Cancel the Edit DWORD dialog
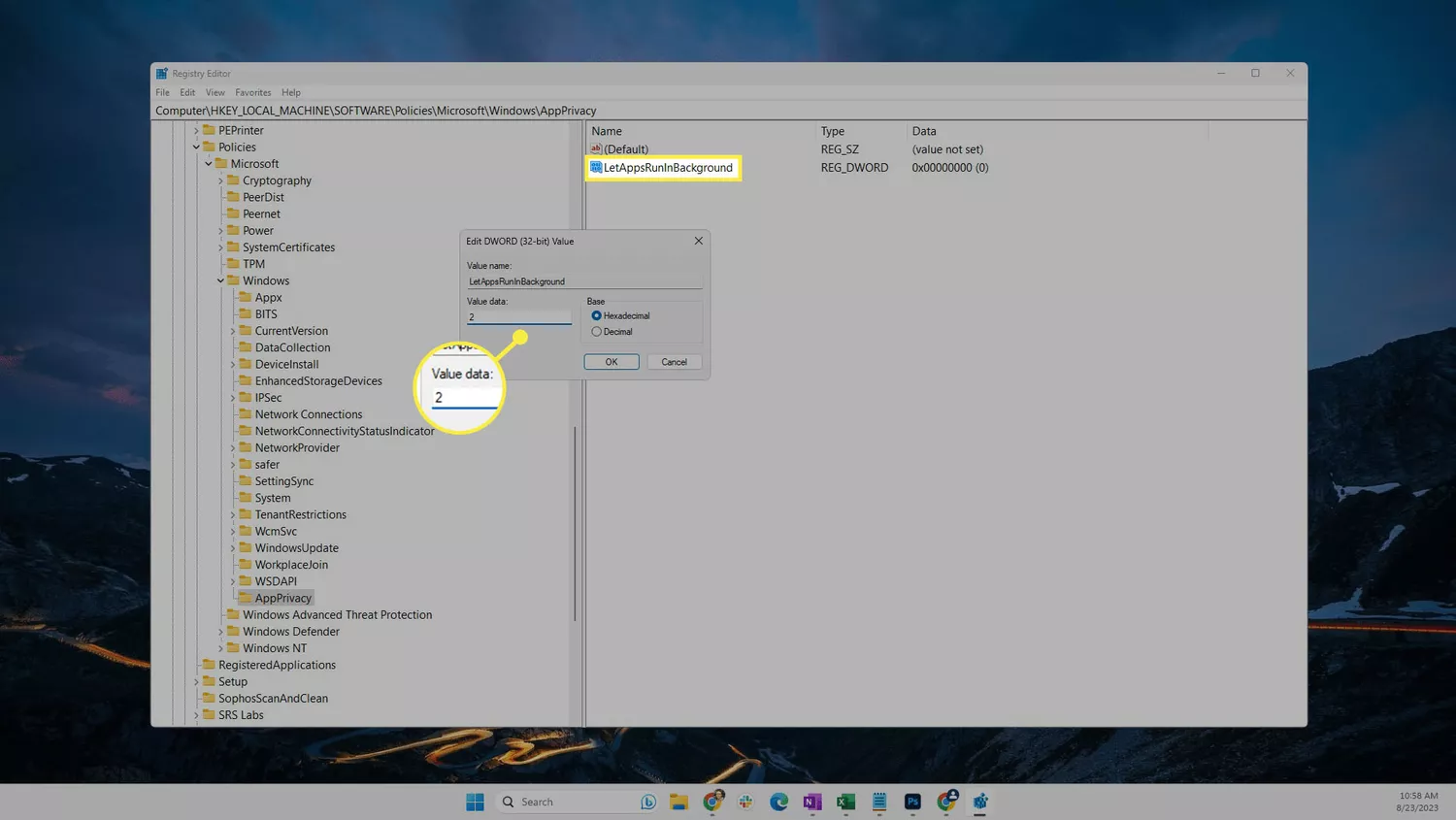 (x=674, y=362)
